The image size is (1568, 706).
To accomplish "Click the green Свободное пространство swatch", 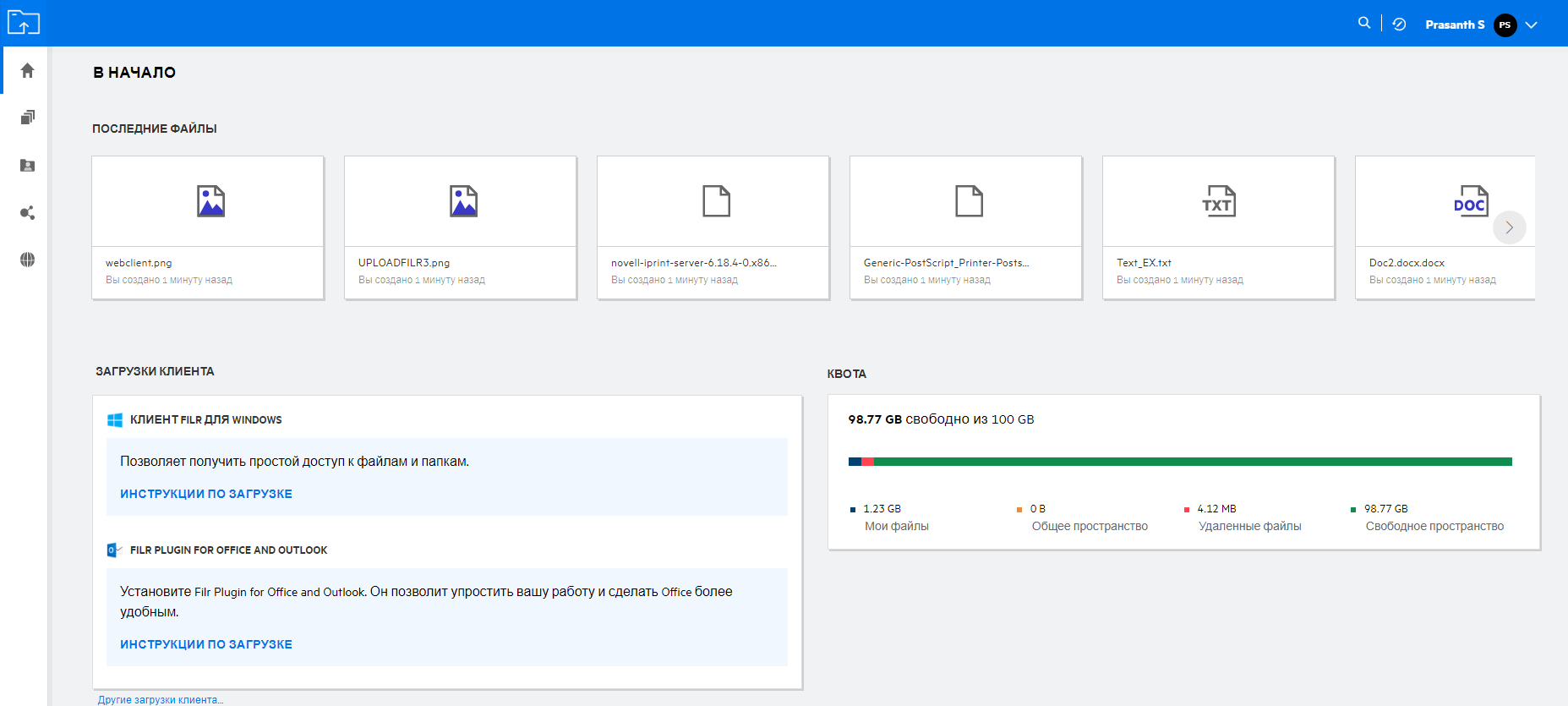I will pyautogui.click(x=1353, y=510).
